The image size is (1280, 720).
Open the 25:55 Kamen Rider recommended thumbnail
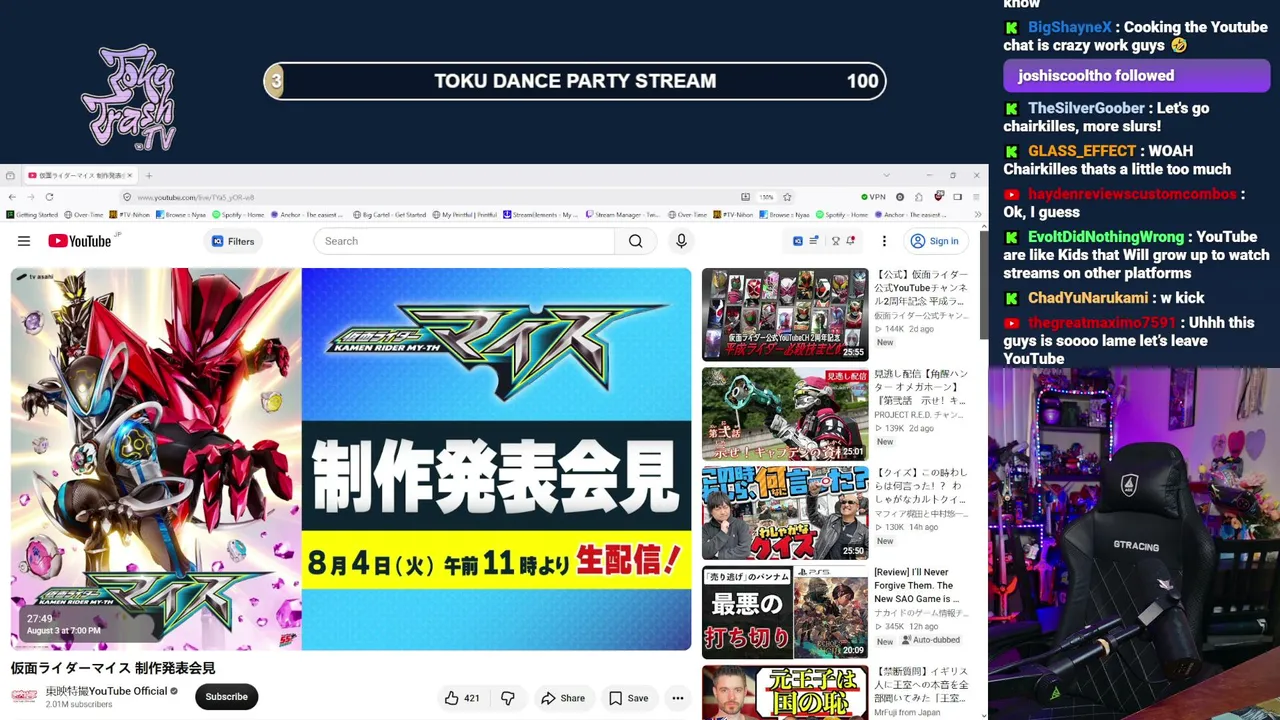785,314
